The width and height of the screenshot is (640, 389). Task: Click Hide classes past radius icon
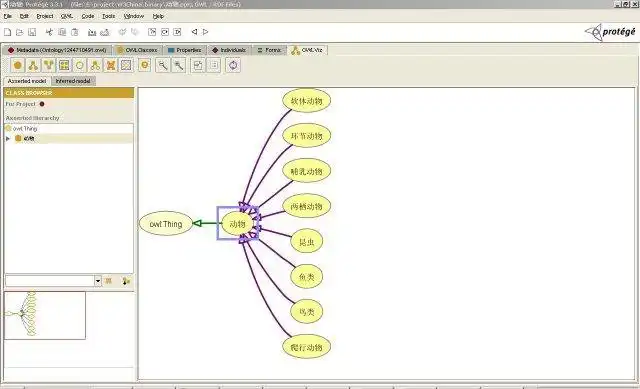click(x=111, y=65)
